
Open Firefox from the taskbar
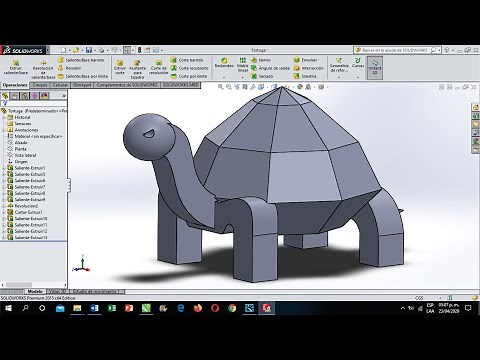[198, 308]
